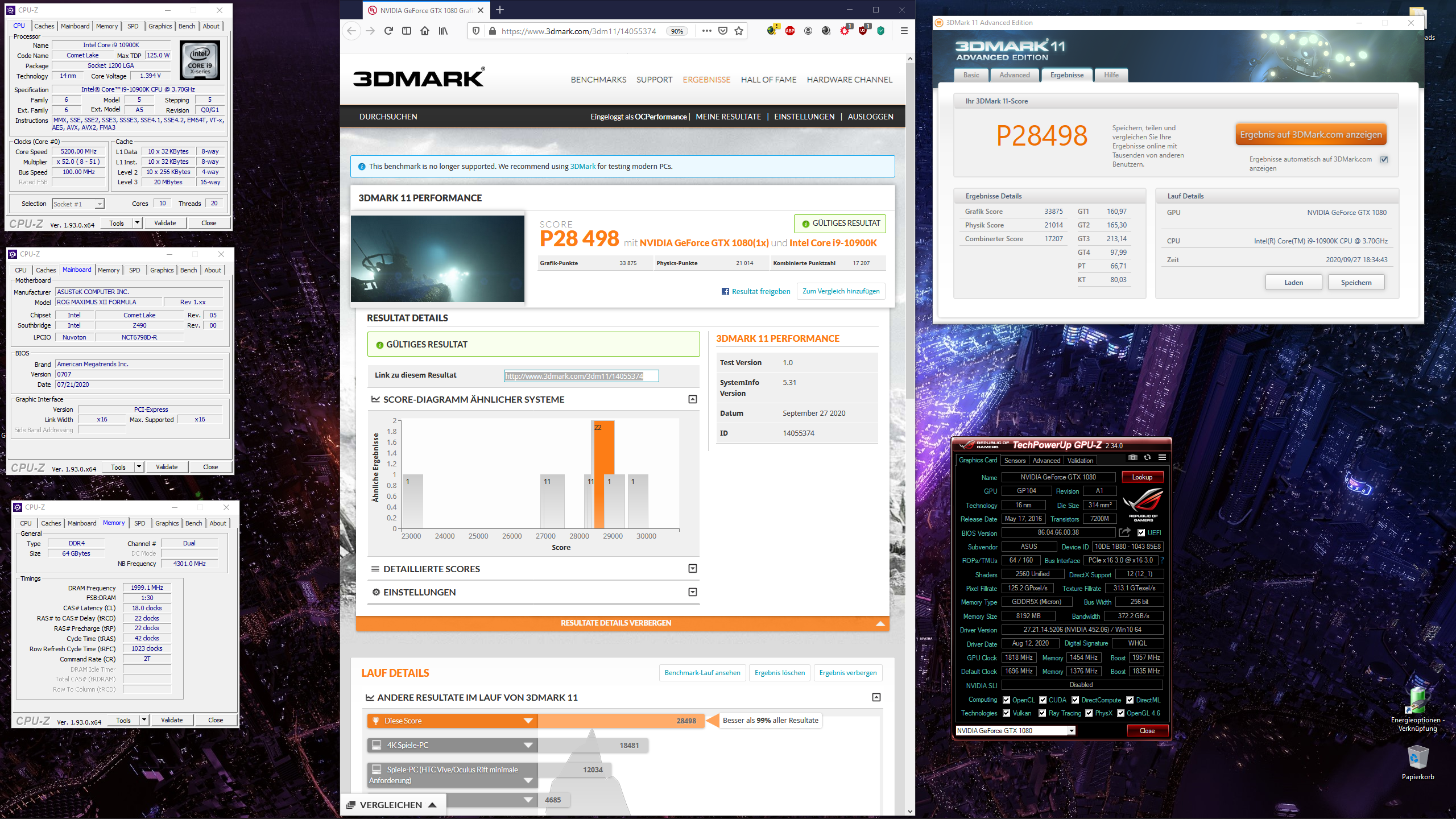
Task: Click the green shield extension icon
Action: tap(881, 31)
